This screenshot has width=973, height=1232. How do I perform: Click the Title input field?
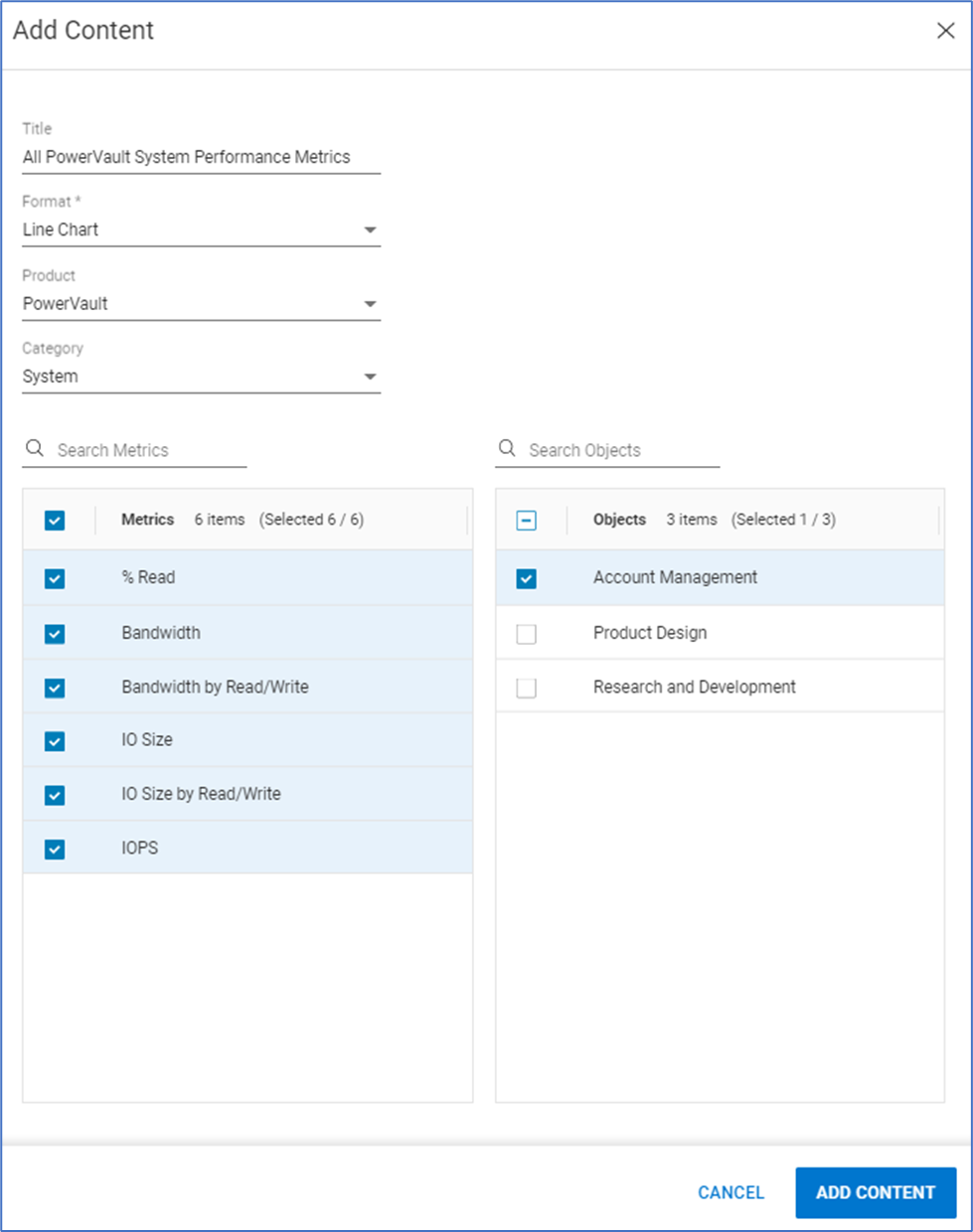[199, 156]
